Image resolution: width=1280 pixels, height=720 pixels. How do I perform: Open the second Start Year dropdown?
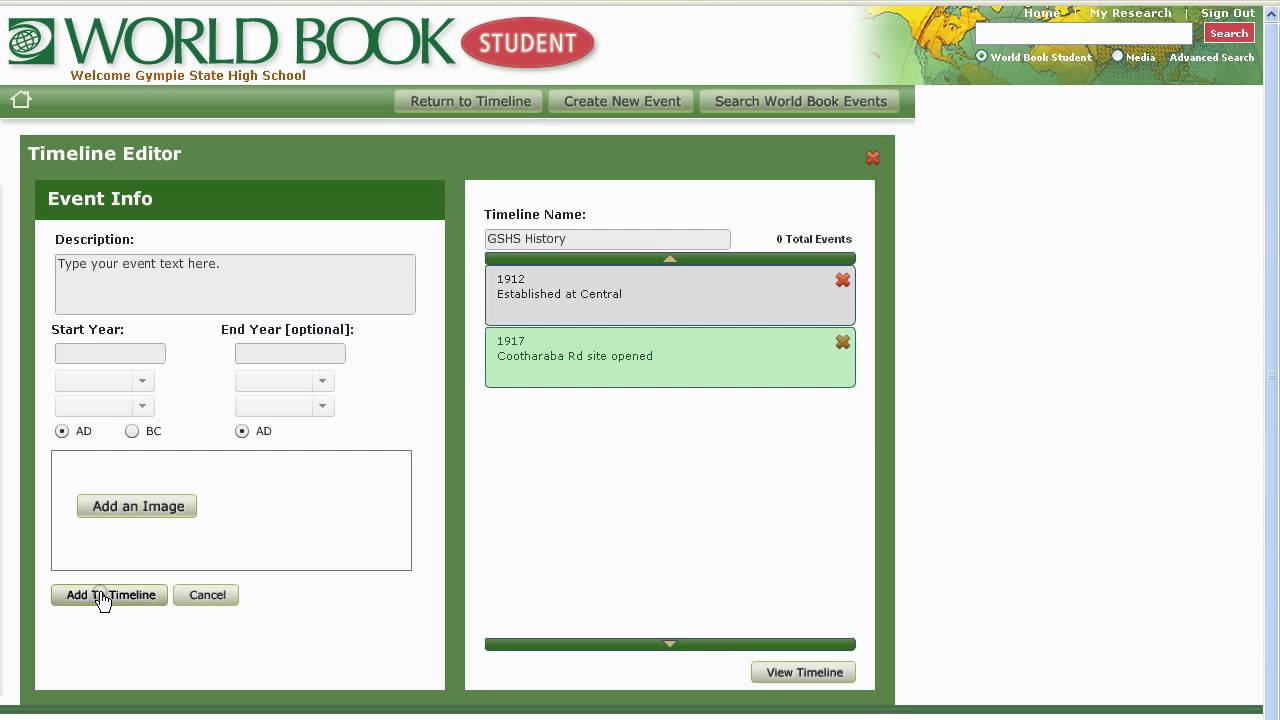104,406
